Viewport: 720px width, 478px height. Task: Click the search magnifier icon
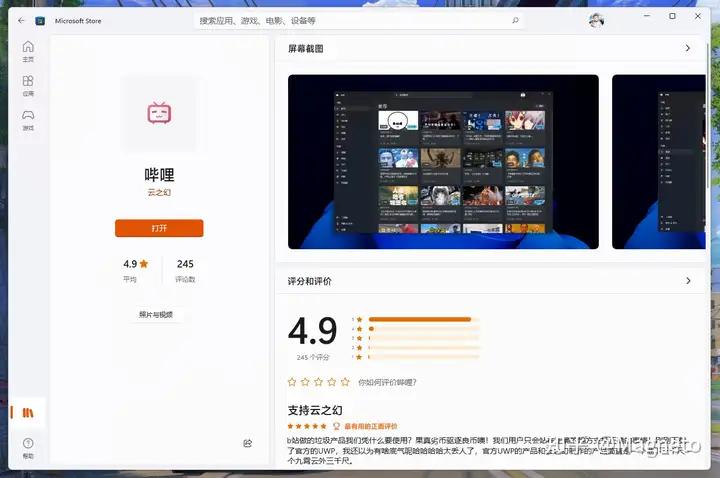(x=515, y=19)
